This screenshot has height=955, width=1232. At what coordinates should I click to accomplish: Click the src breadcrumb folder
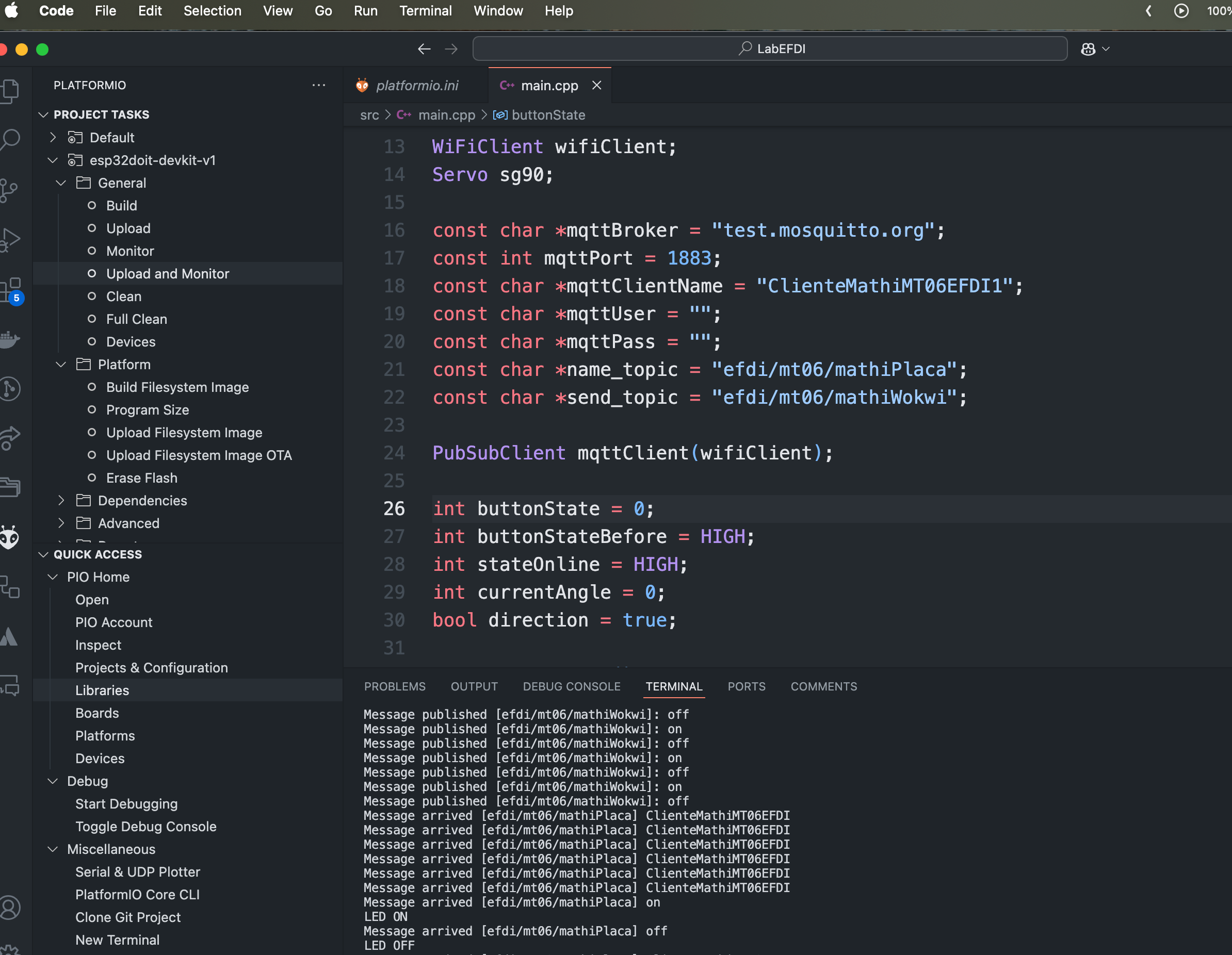click(369, 115)
